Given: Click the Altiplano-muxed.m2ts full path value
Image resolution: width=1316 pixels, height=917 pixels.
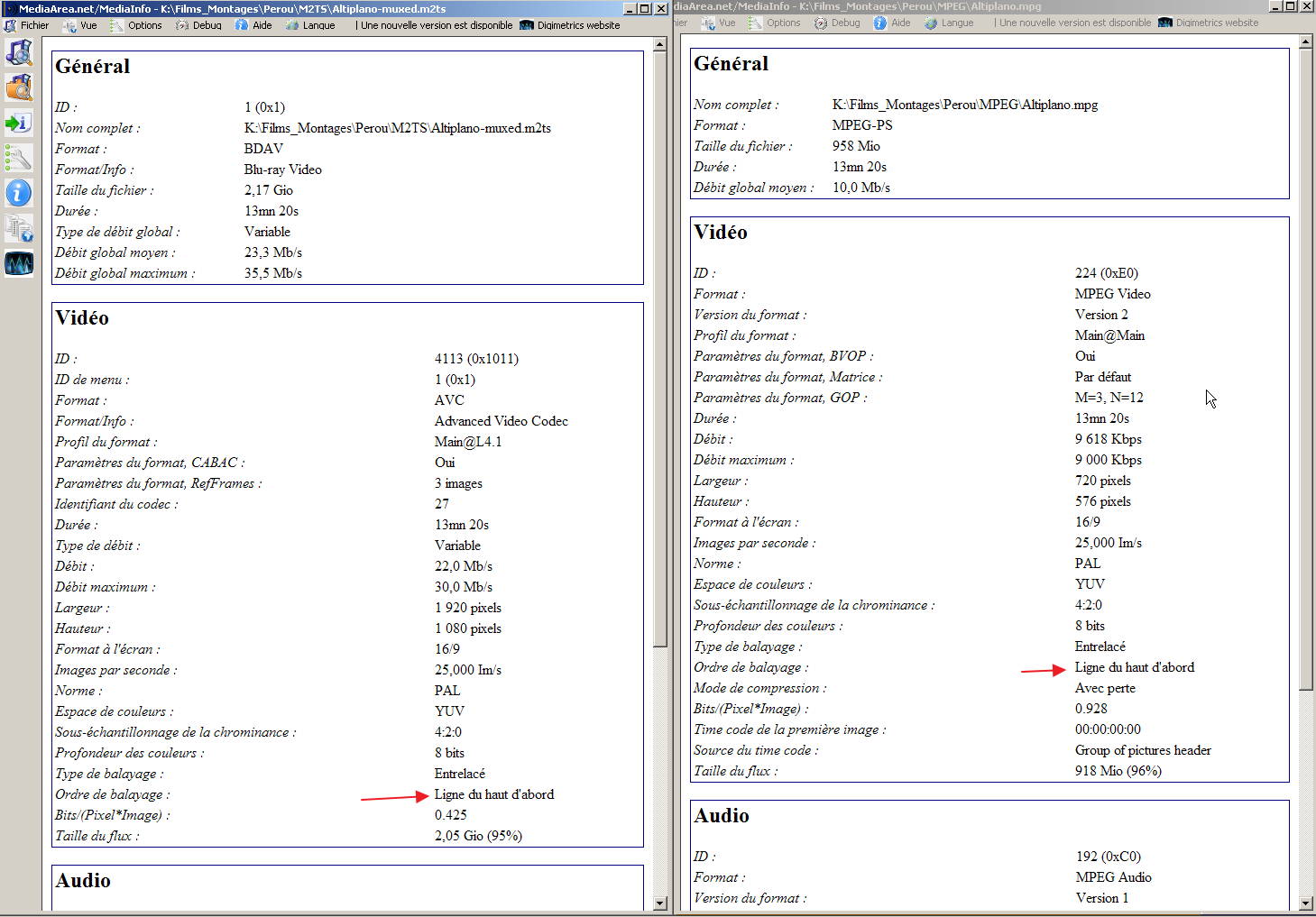Looking at the screenshot, I should click(398, 128).
